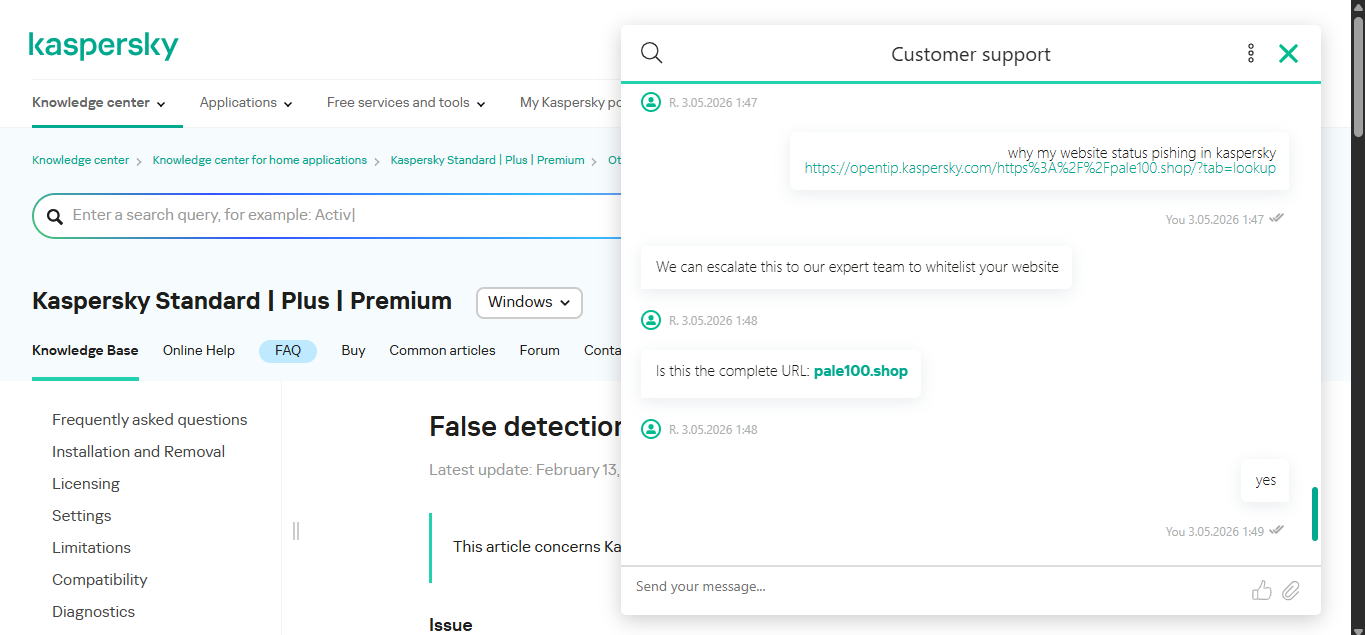This screenshot has width=1365, height=635.
Task: Click Knowledge center breadcrumb link
Action: pos(80,160)
